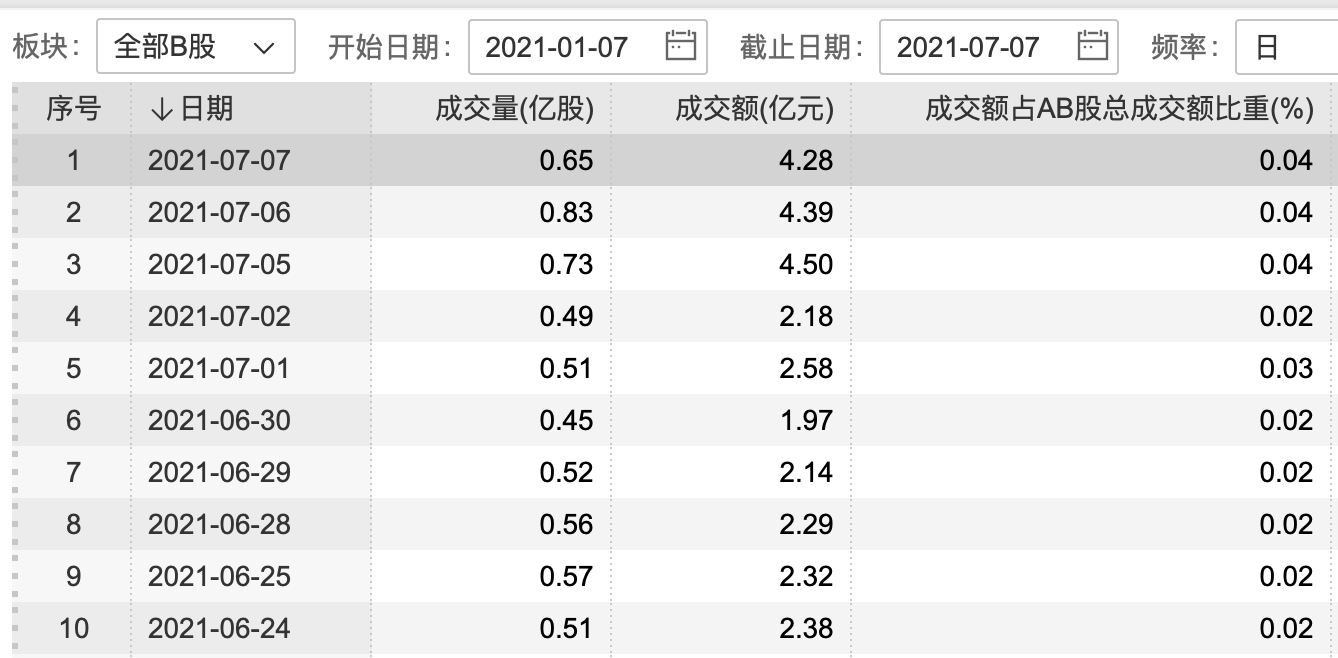Open the 全部B股 sector dropdown
Screen dimensions: 1338x658
click(x=195, y=47)
